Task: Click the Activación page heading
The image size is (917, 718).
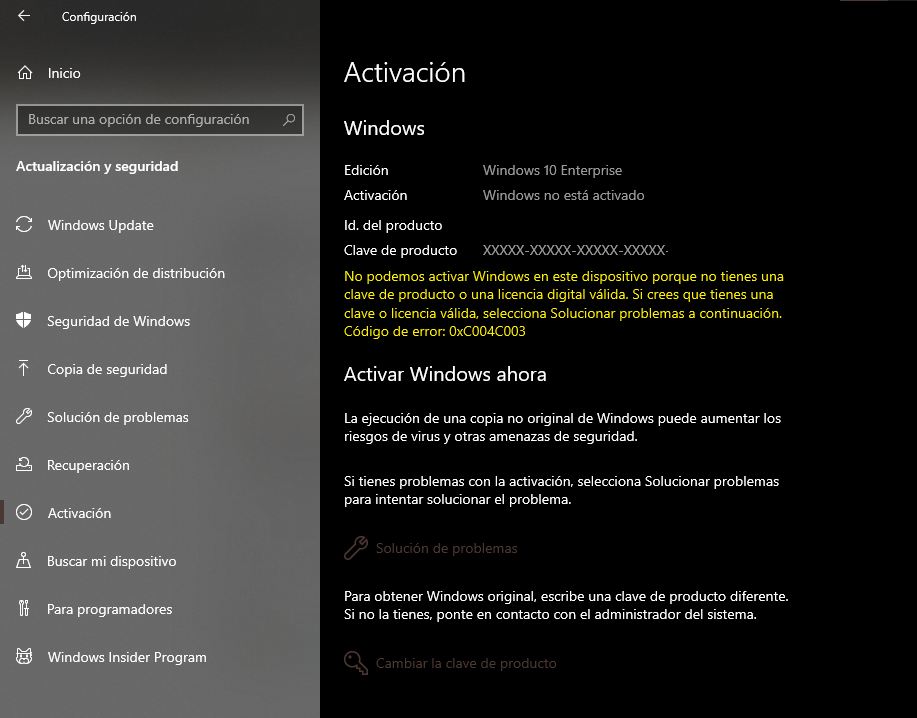Action: click(405, 73)
